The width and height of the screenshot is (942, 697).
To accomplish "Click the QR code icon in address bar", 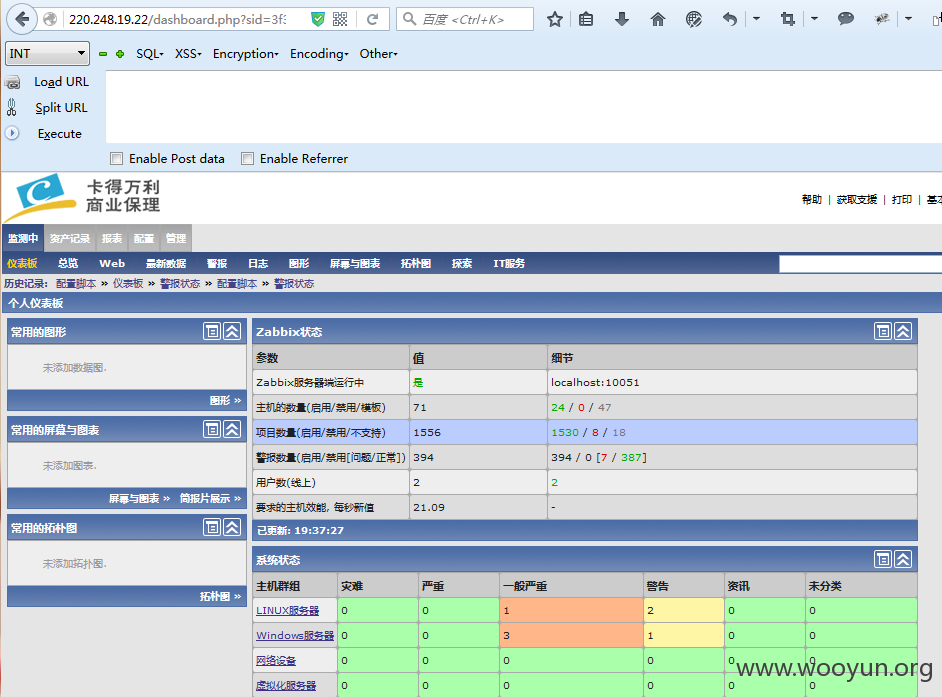I will click(x=340, y=19).
